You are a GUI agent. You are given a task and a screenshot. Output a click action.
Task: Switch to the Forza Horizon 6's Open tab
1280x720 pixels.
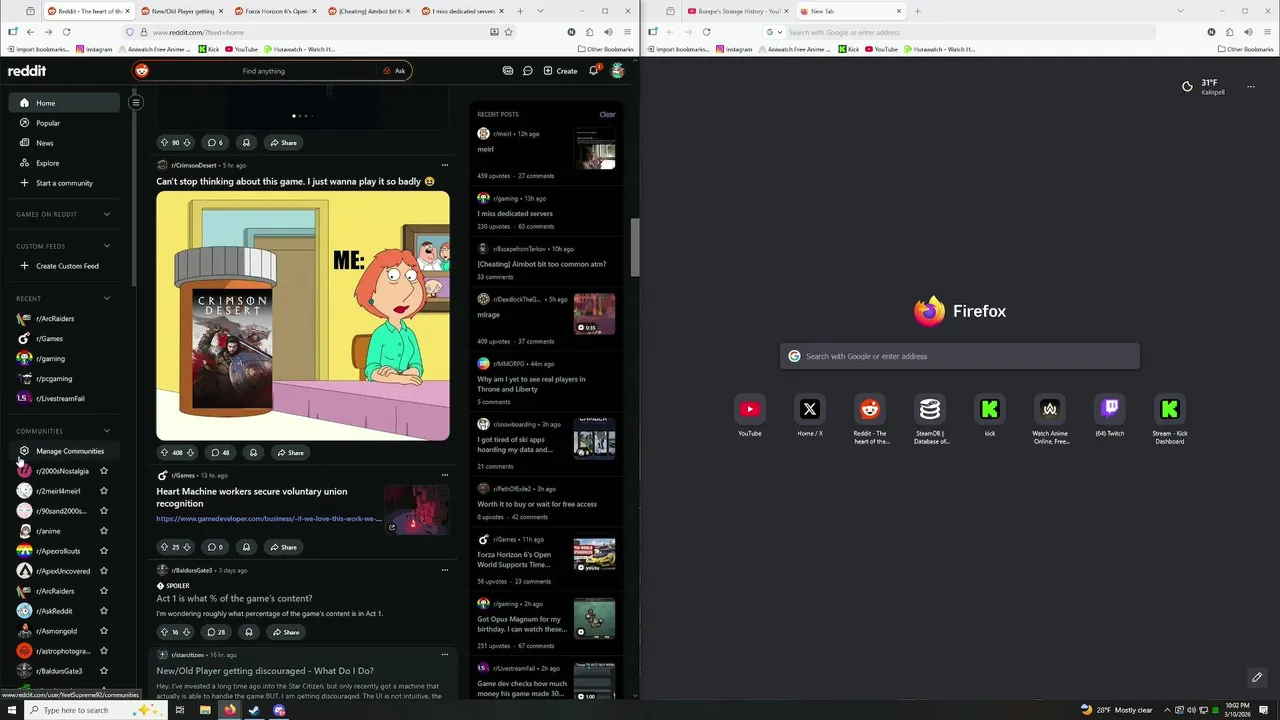(x=275, y=11)
